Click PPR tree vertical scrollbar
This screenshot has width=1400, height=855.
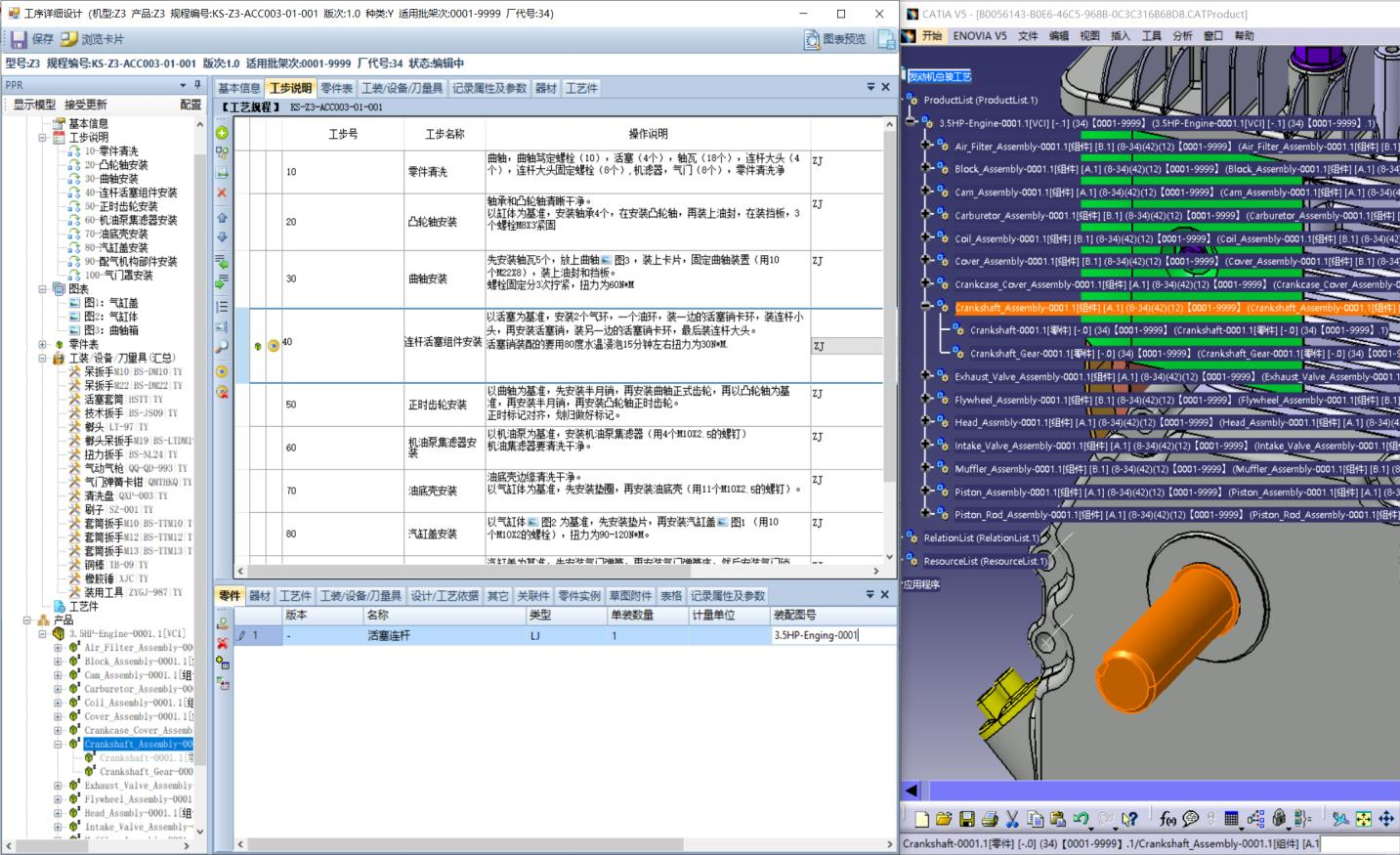[200, 478]
